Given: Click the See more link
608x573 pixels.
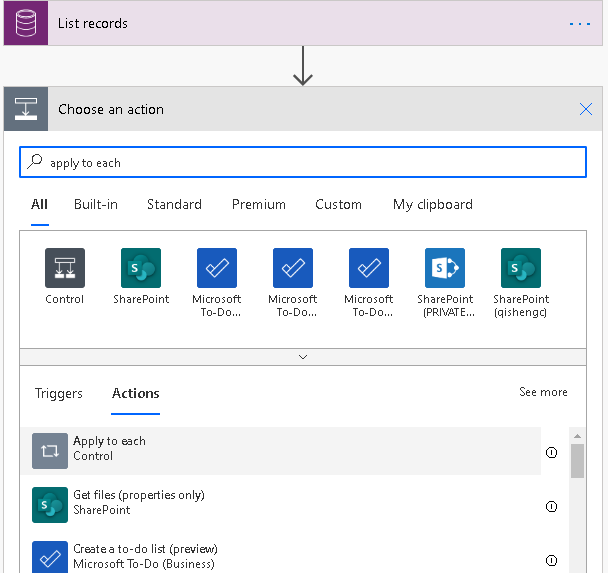Looking at the screenshot, I should [543, 392].
